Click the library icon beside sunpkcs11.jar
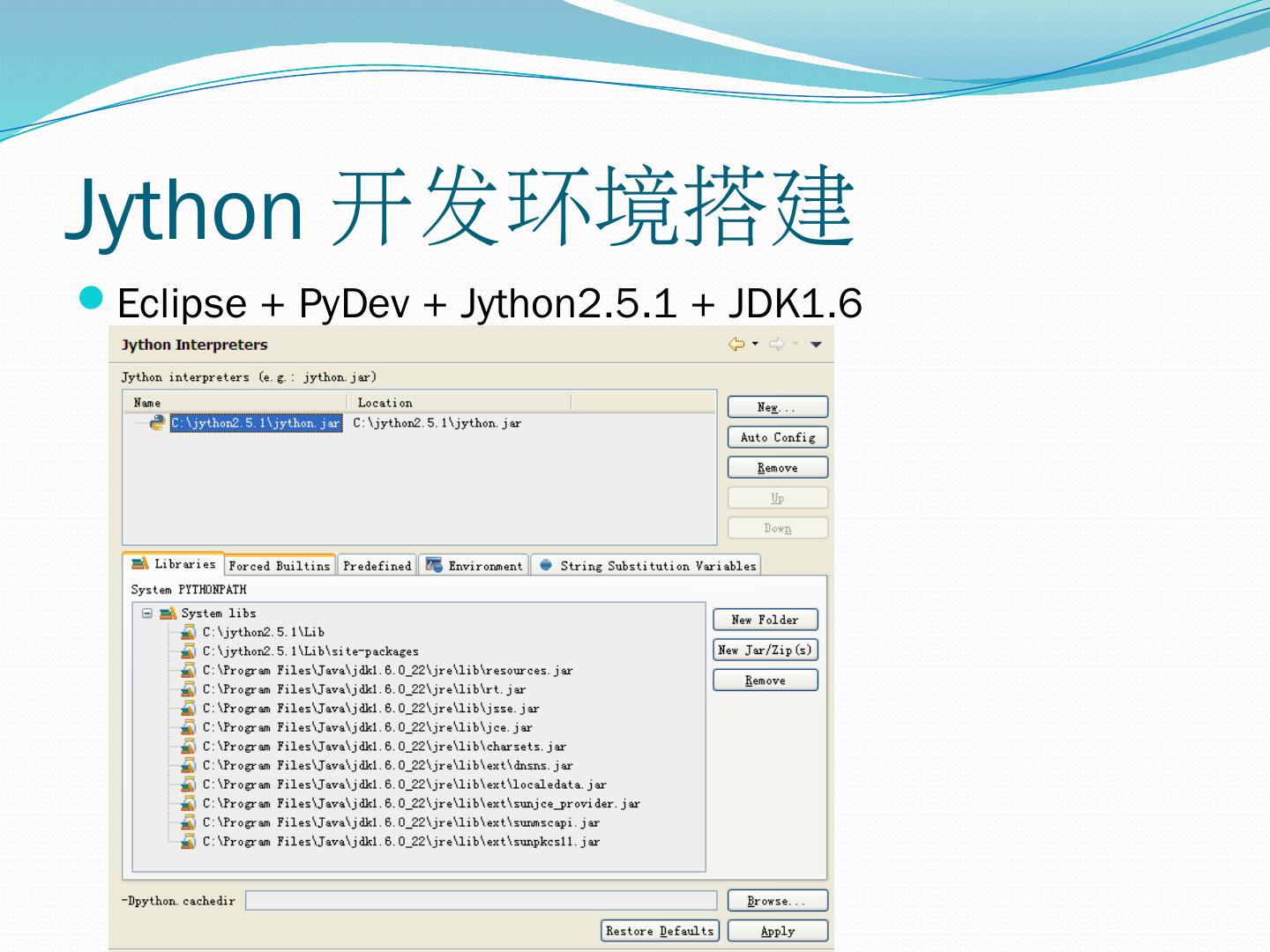1270x952 pixels. coord(188,842)
